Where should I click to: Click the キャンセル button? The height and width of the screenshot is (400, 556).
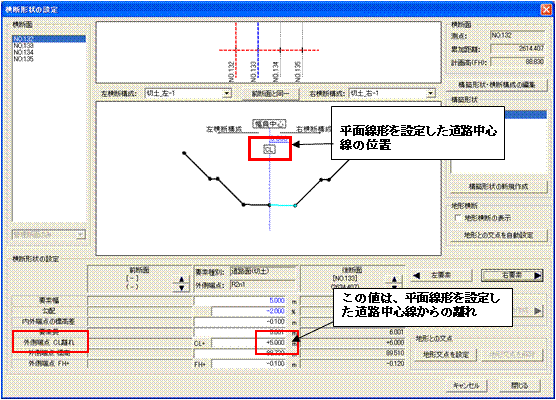coord(466,385)
